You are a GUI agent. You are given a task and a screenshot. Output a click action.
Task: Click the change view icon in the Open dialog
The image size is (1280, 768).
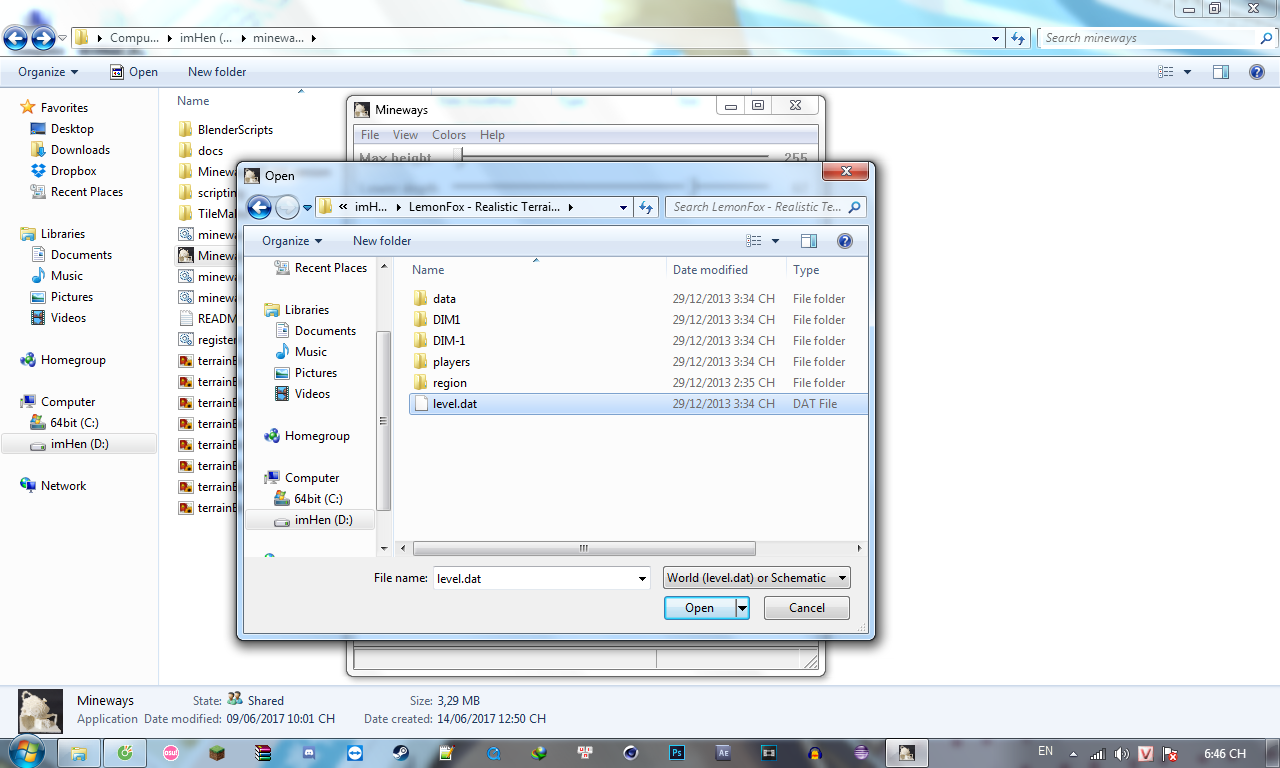(754, 241)
